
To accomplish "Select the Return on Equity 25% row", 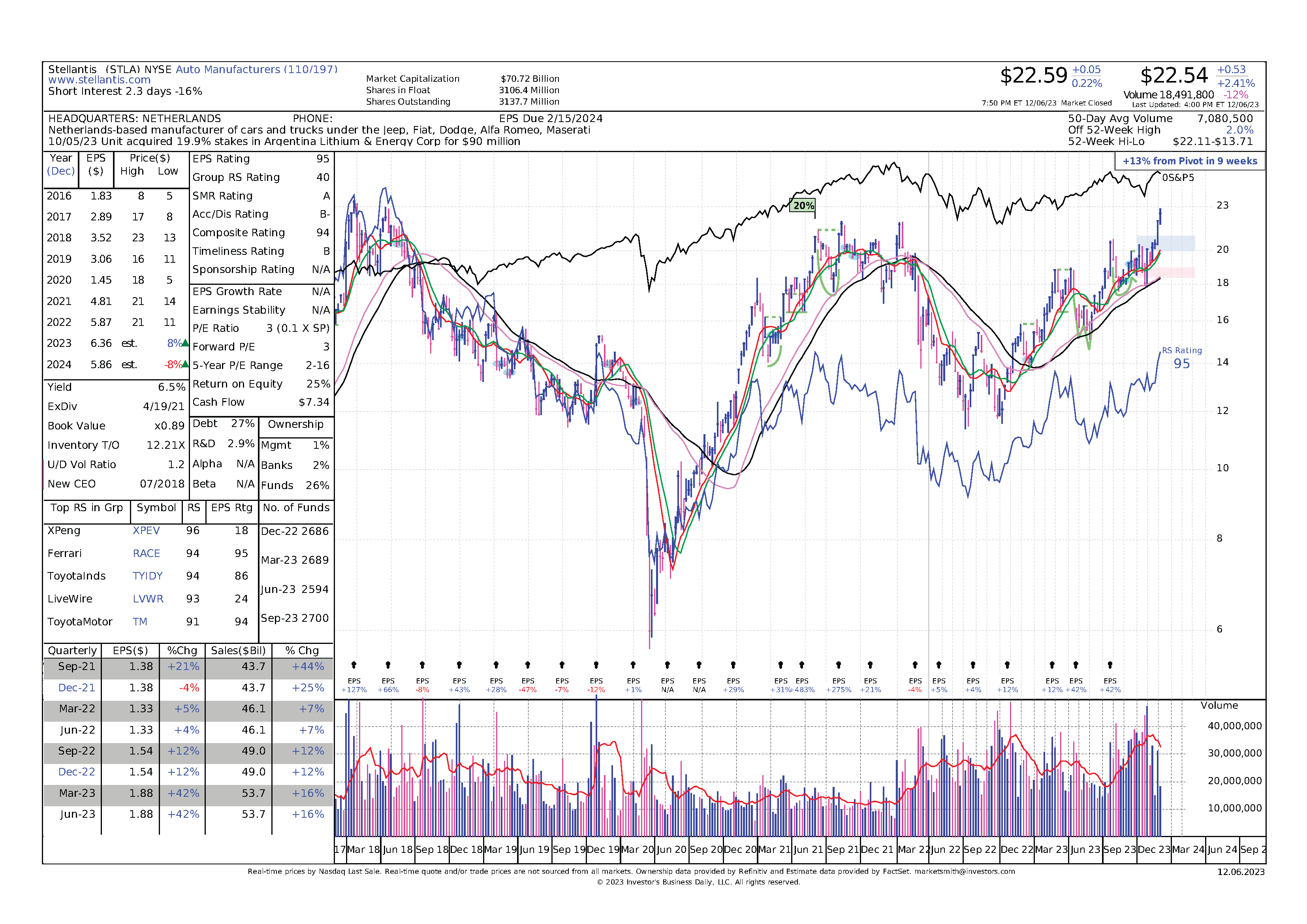I will (x=261, y=384).
